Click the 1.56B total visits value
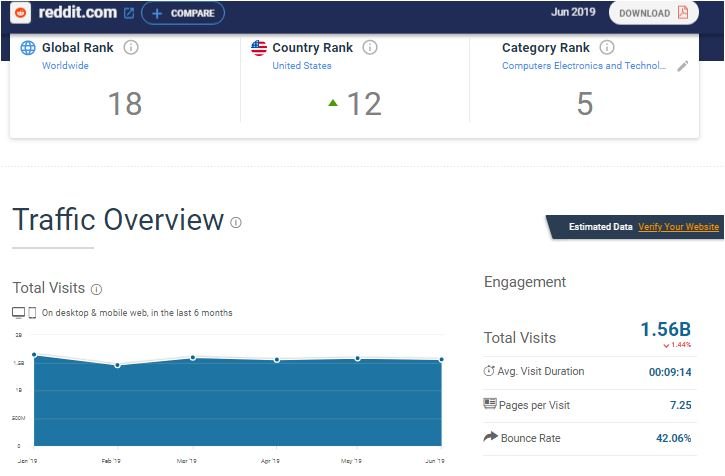The width and height of the screenshot is (725, 476). 665,330
